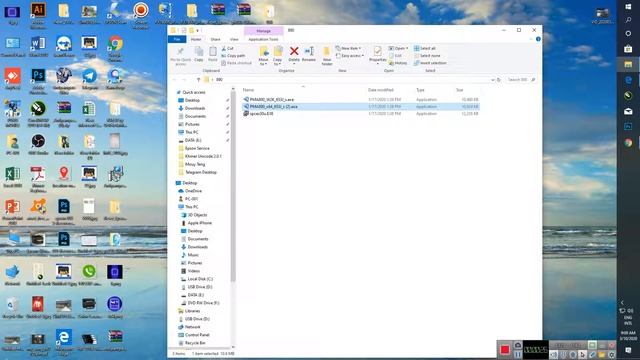
Task: Click the Manage contextual tab
Action: point(263,31)
